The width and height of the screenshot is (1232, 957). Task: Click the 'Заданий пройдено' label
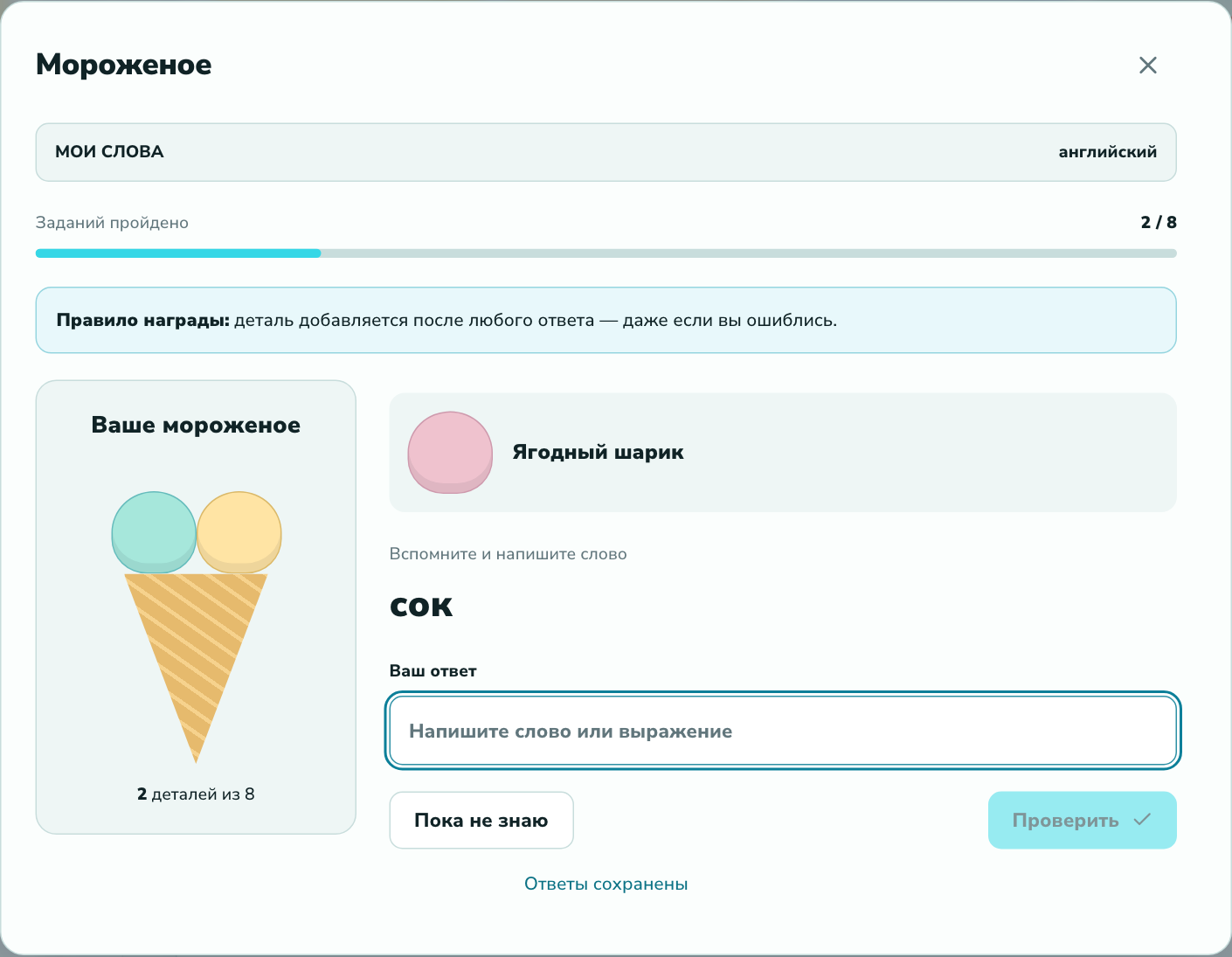(112, 223)
